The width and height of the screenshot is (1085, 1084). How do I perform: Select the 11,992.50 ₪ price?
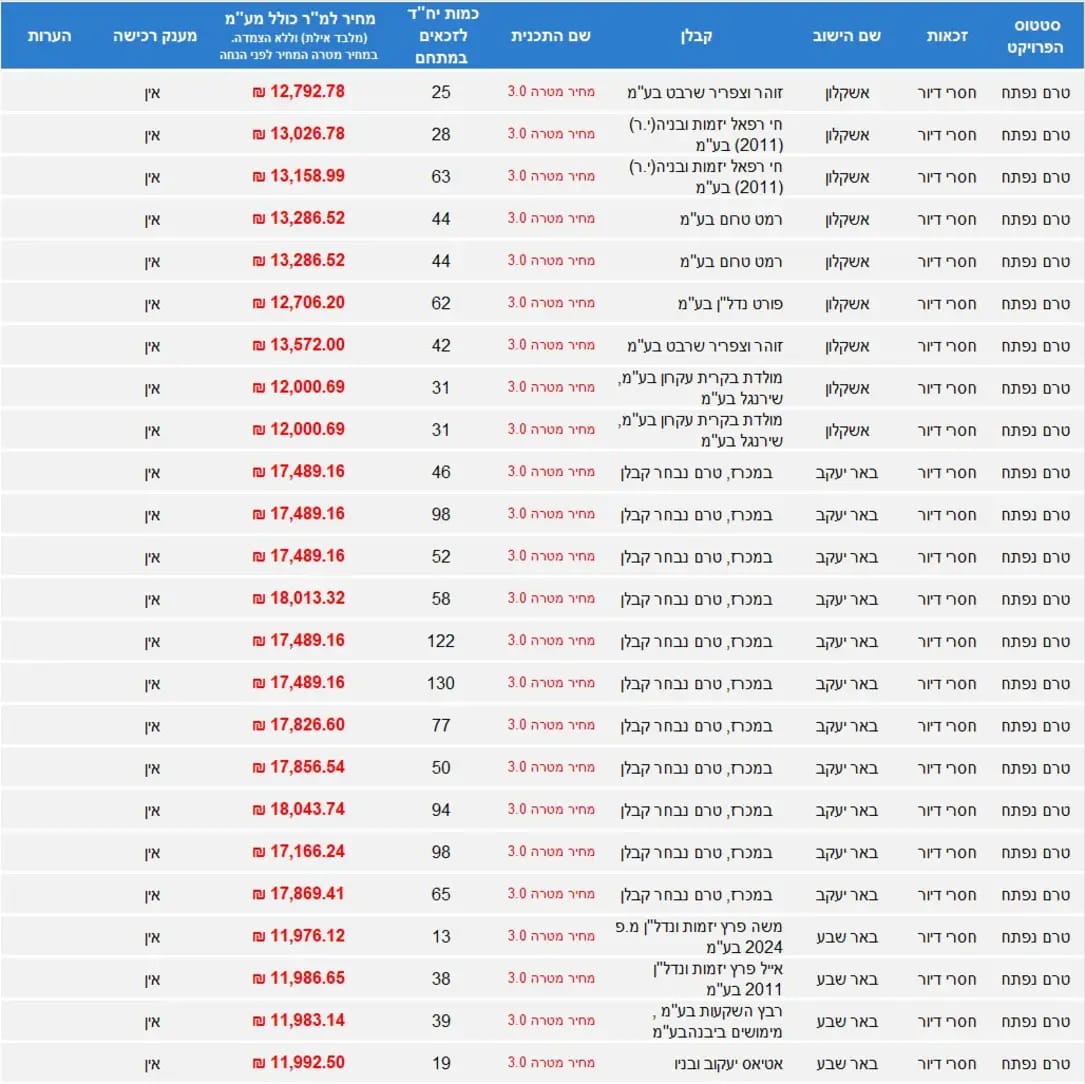click(298, 1063)
